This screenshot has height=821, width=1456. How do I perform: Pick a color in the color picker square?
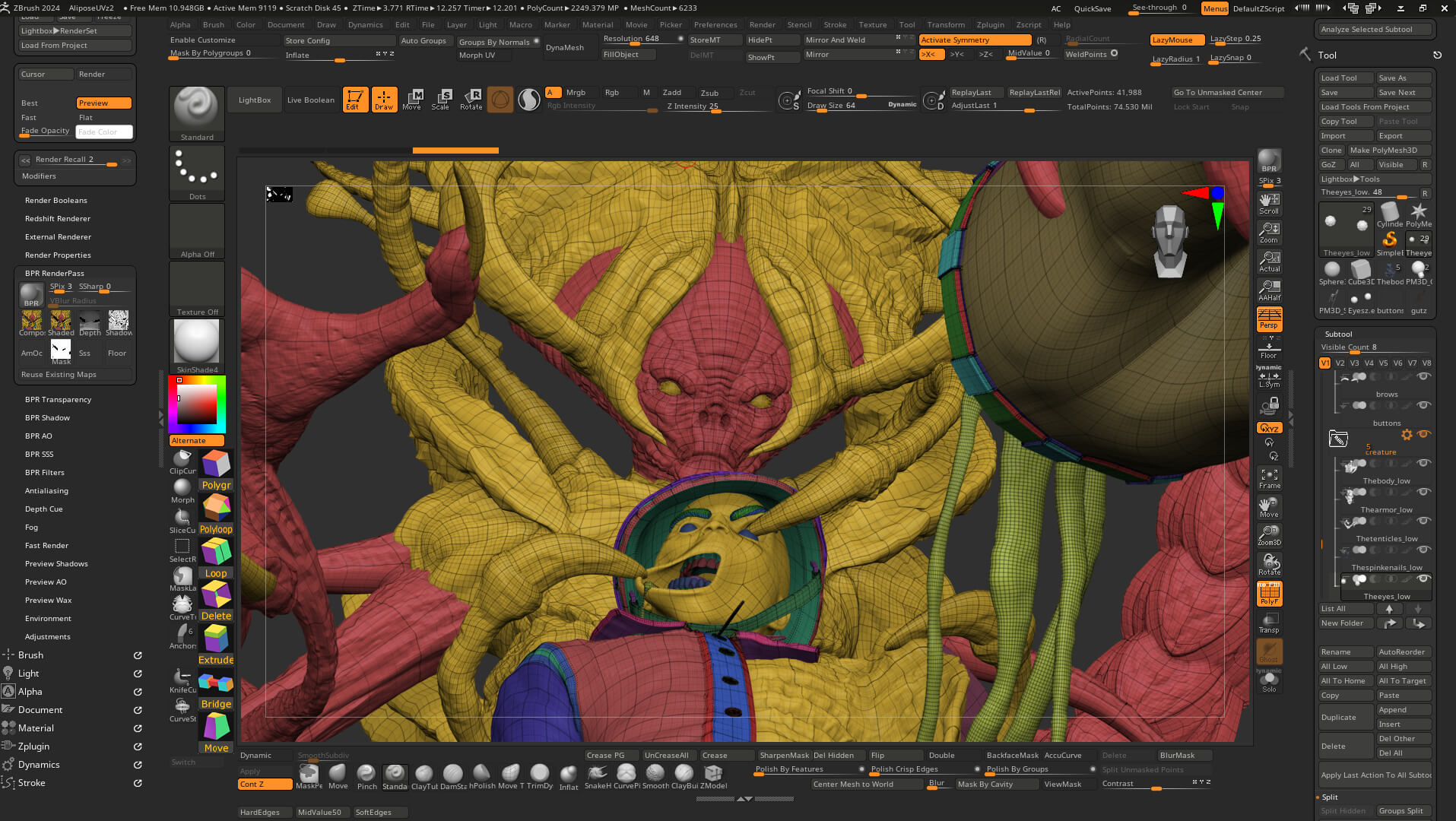197,404
